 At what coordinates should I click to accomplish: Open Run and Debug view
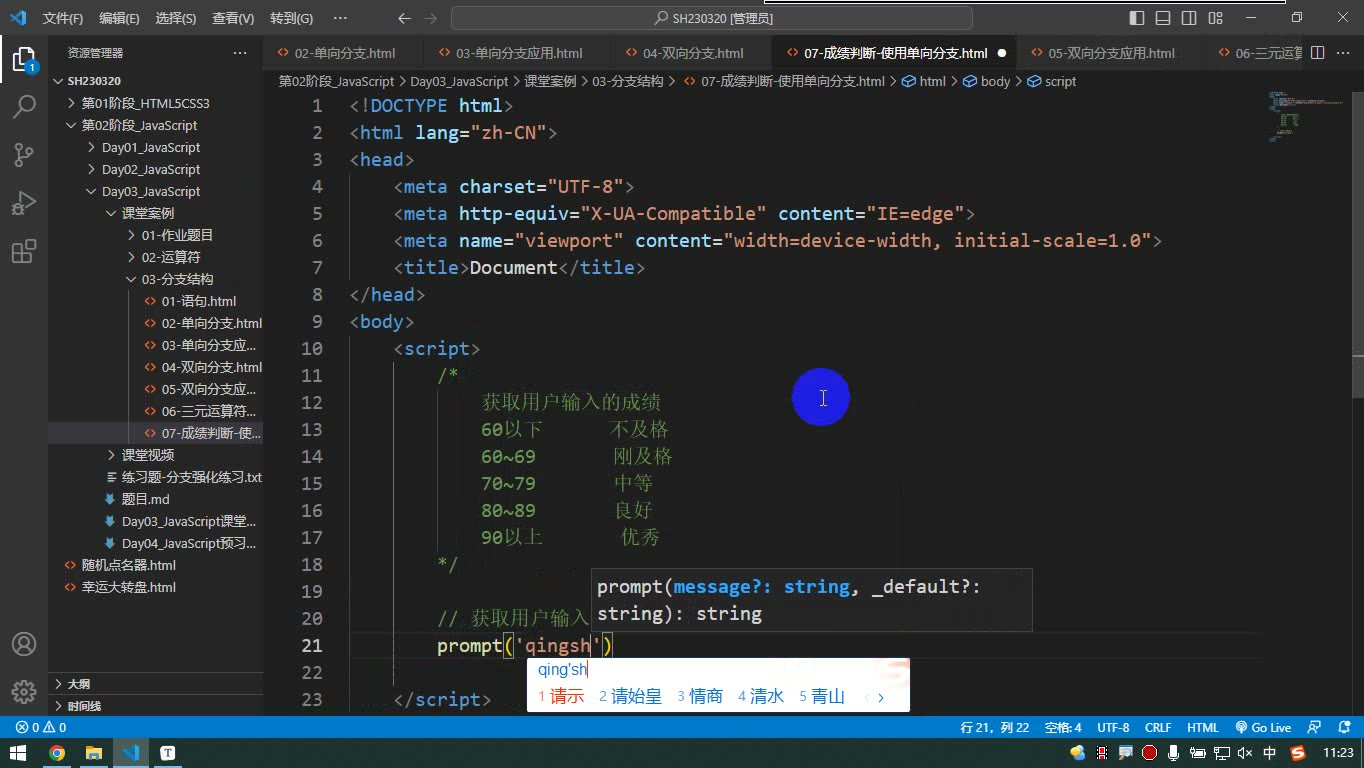24,202
